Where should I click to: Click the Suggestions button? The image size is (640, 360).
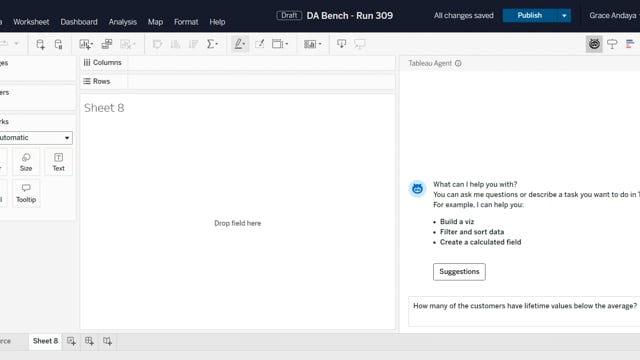(459, 271)
